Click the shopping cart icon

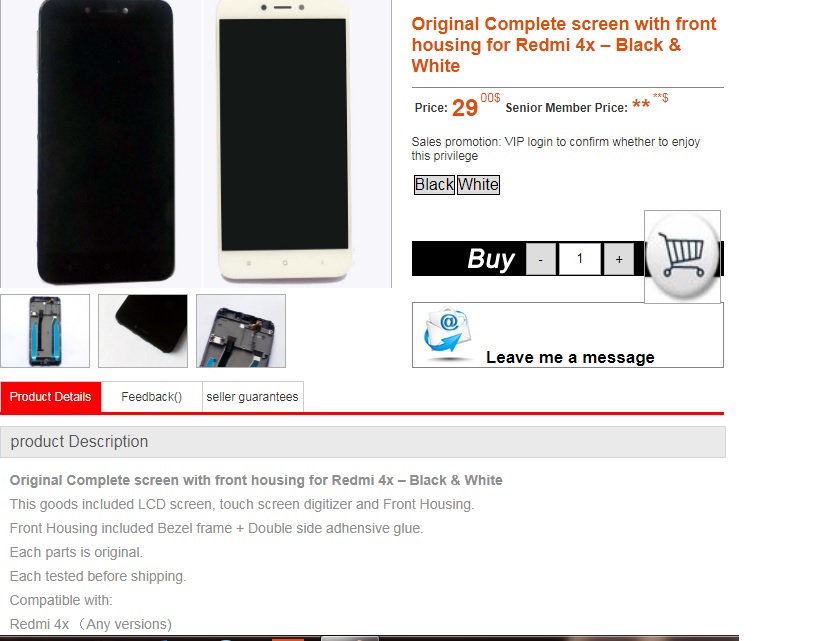tap(682, 257)
